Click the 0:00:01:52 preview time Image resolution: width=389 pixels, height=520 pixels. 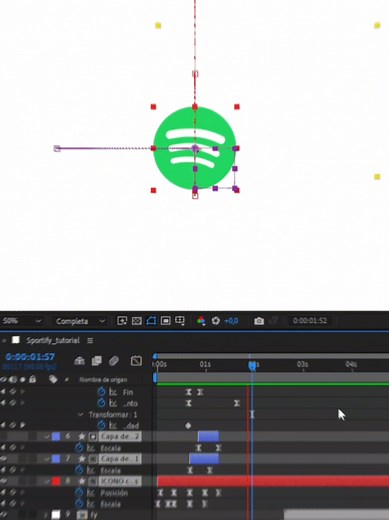tap(310, 321)
